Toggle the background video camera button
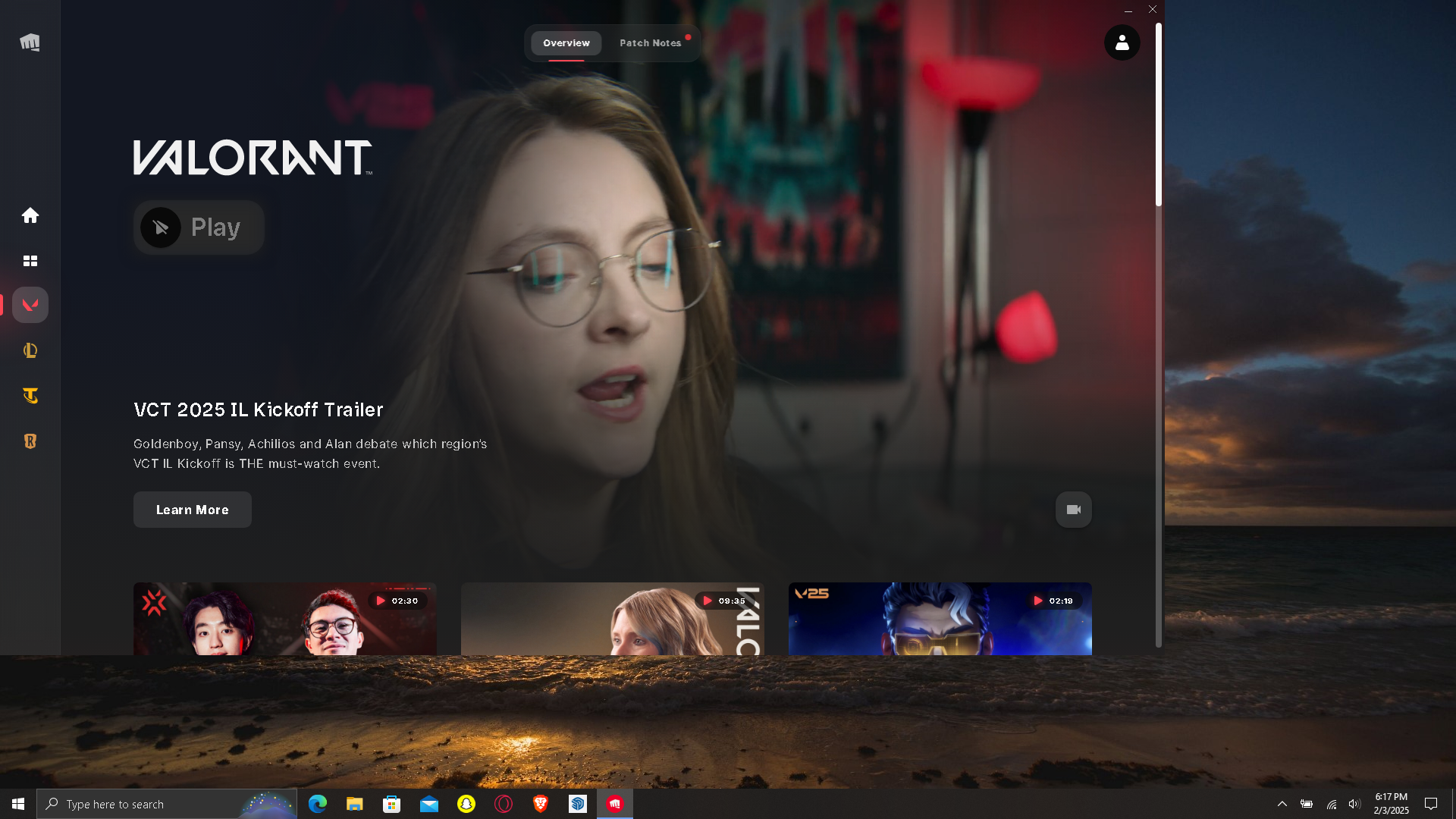 click(x=1074, y=510)
